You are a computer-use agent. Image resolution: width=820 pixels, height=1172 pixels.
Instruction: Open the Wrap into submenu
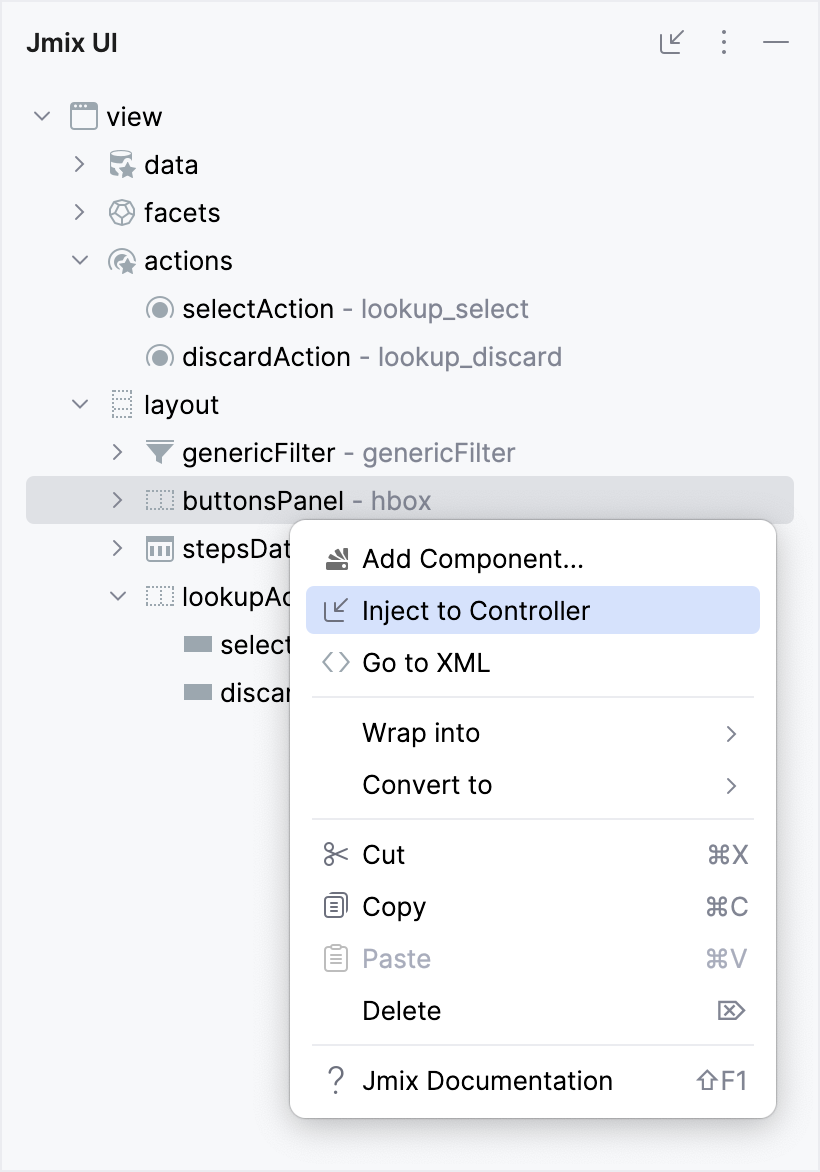coord(421,733)
